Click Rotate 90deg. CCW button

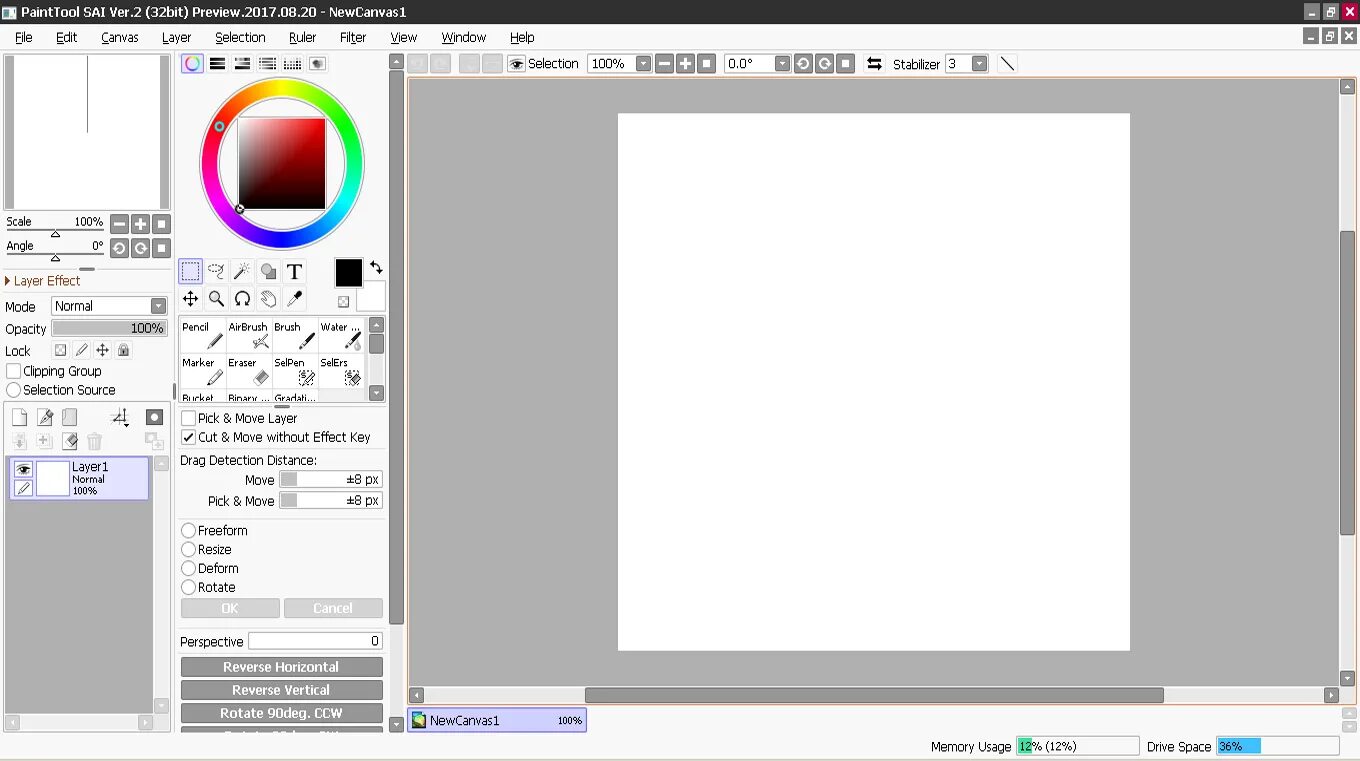pyautogui.click(x=281, y=713)
